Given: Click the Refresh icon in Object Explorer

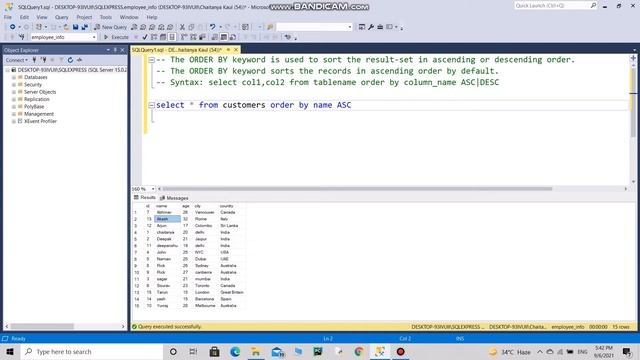Looking at the screenshot, I should 70,60.
